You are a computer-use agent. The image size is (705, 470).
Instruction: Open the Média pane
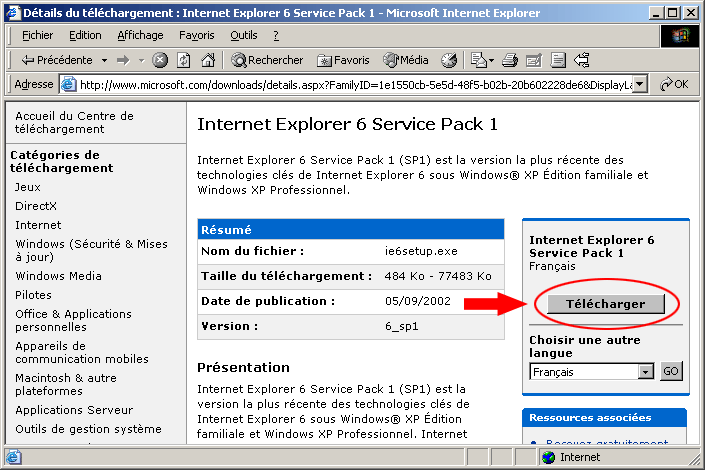click(406, 60)
